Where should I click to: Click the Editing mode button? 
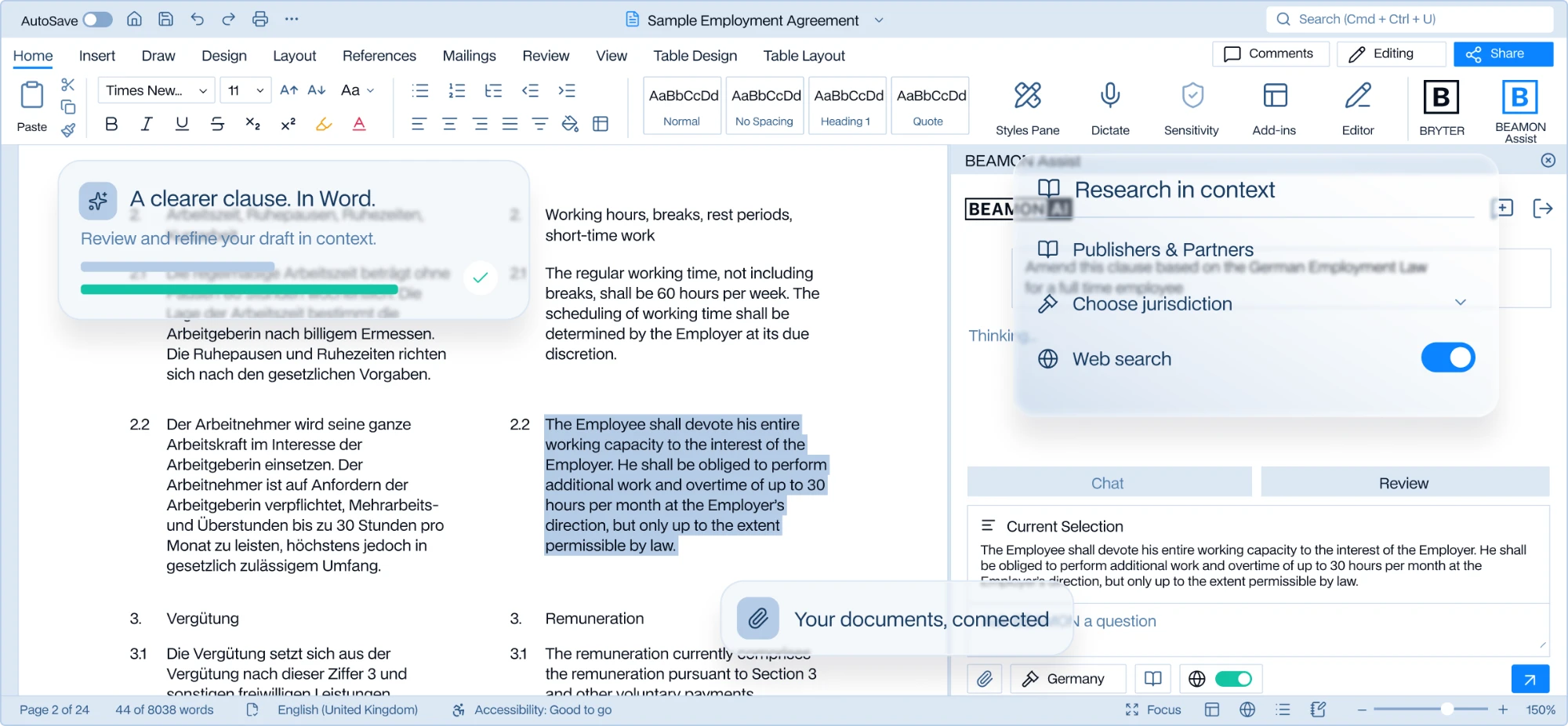coord(1391,53)
